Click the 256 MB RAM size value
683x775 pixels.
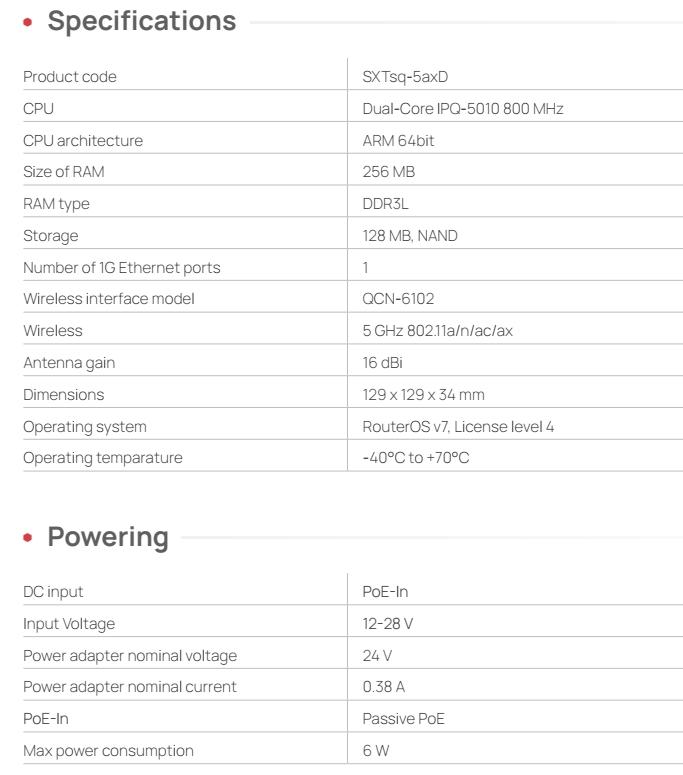coord(388,172)
